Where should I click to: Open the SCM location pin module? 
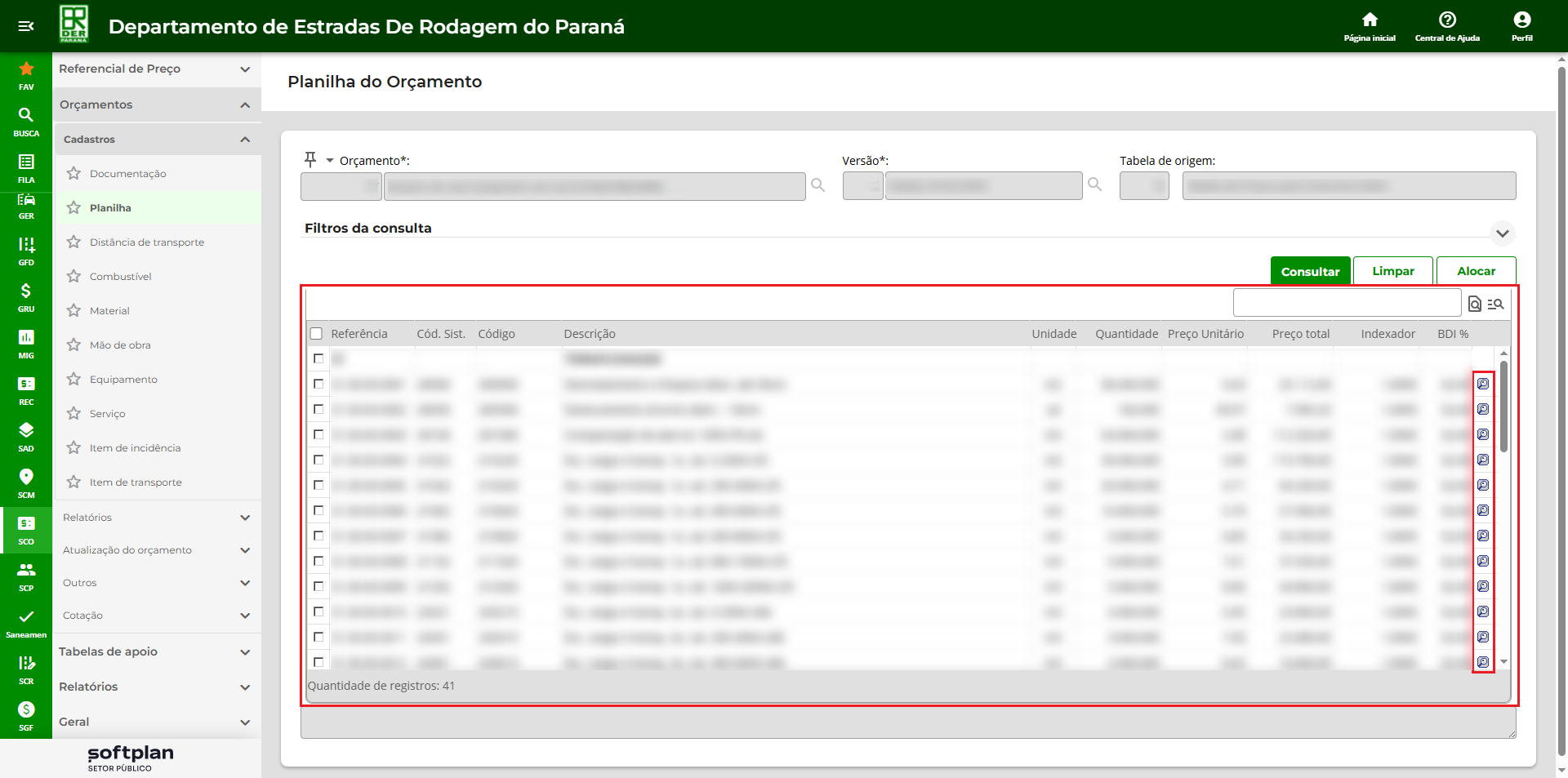(26, 478)
